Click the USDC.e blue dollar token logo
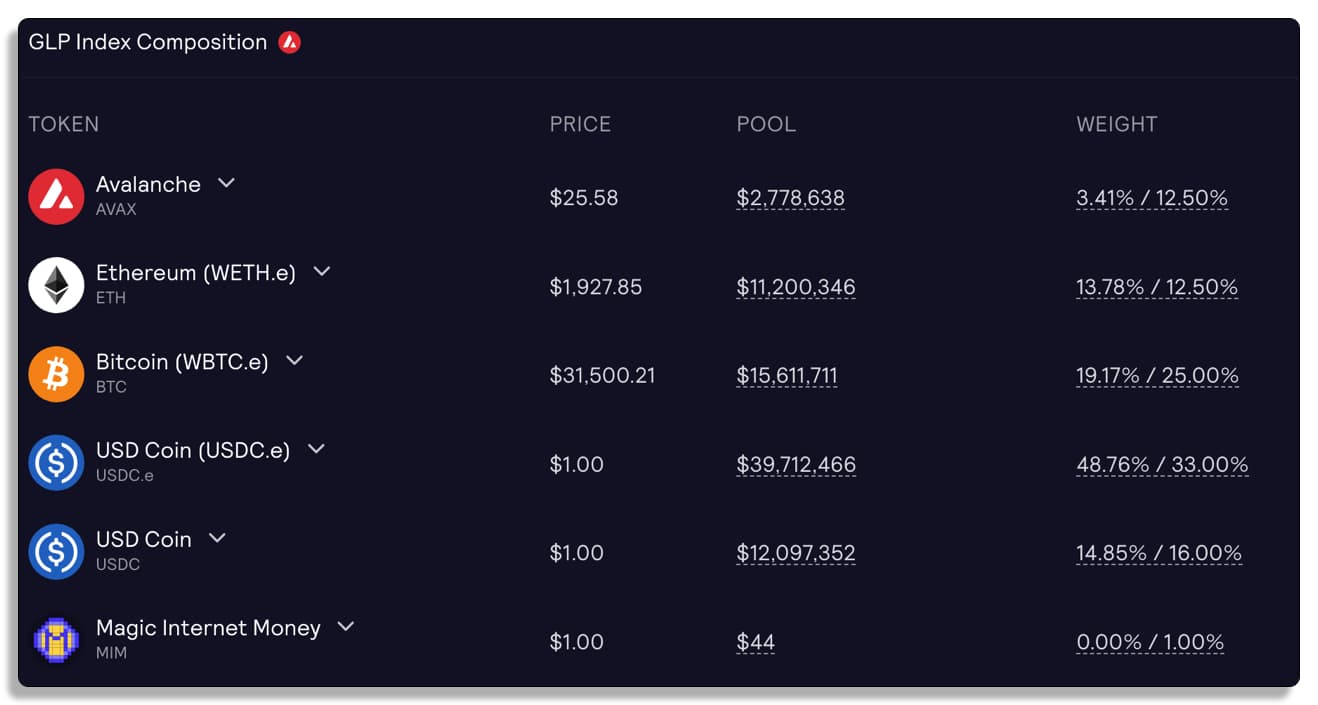This screenshot has height=705, width=1318. [56, 463]
